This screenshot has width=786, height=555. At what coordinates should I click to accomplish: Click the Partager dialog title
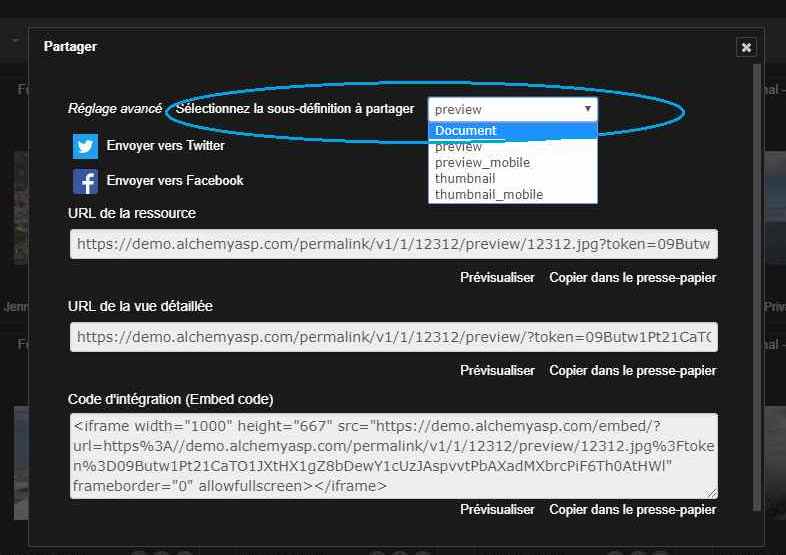pyautogui.click(x=70, y=47)
